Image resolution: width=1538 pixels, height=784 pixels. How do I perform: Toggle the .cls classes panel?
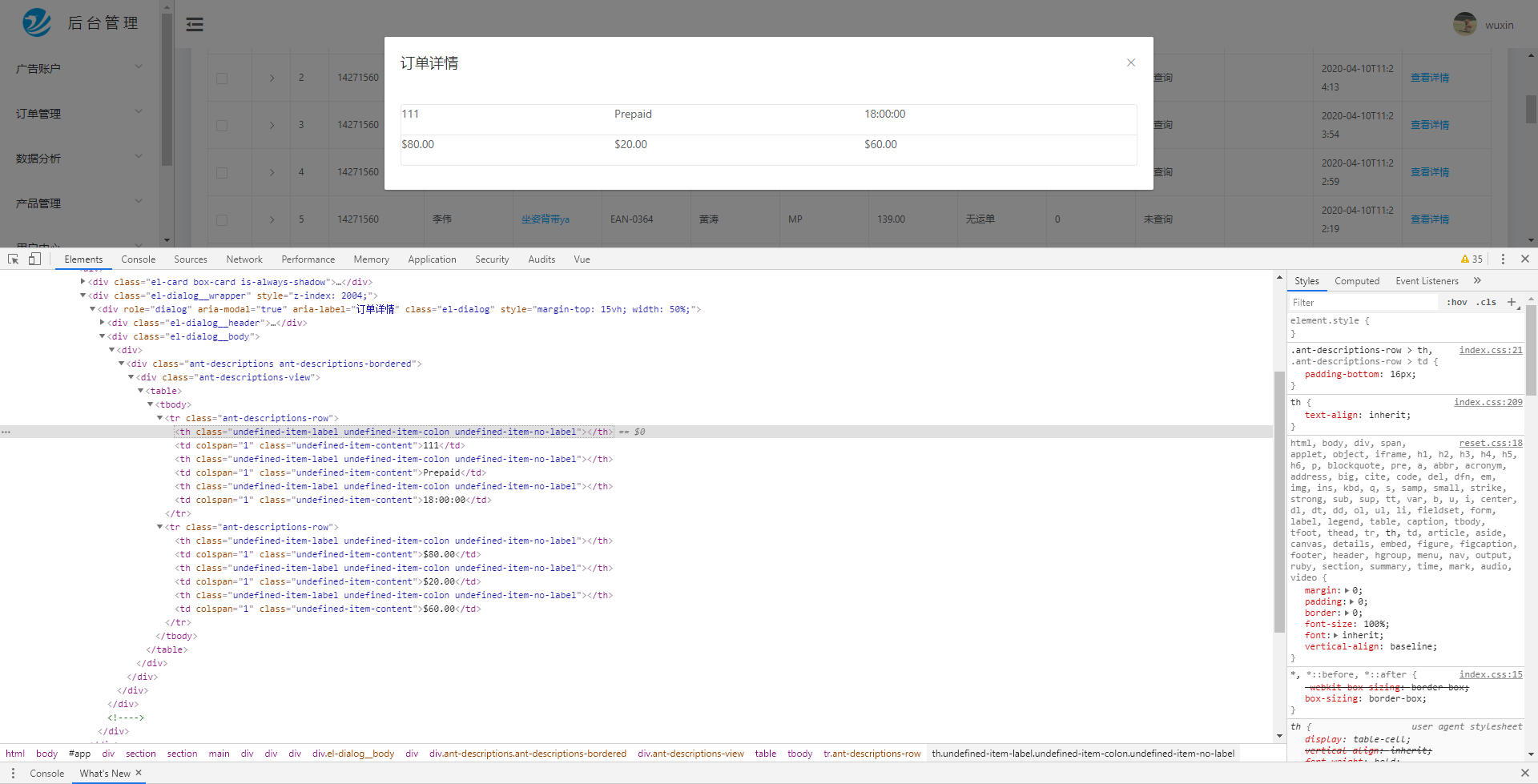(1486, 302)
